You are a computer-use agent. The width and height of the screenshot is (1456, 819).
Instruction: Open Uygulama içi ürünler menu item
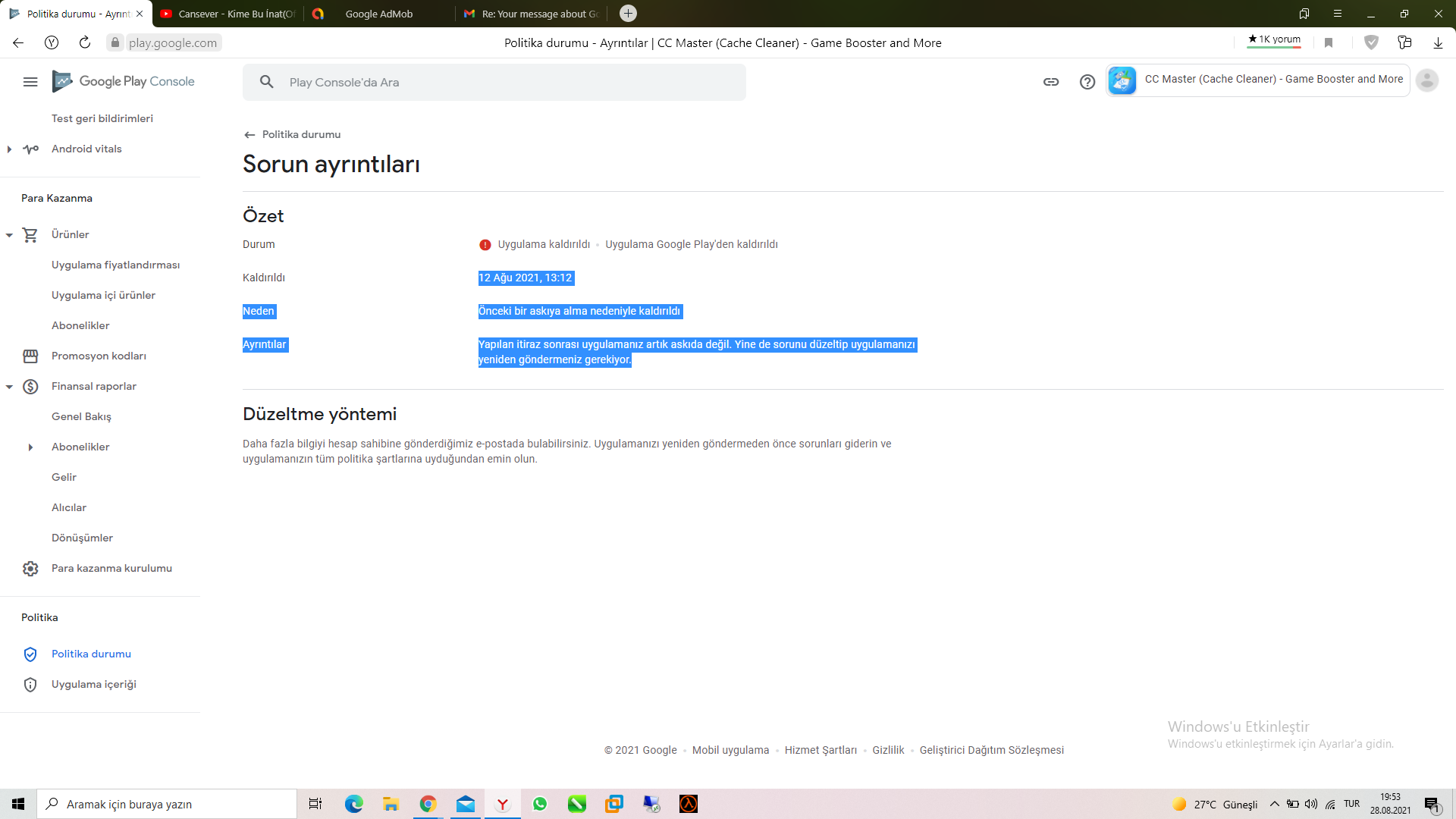click(103, 296)
